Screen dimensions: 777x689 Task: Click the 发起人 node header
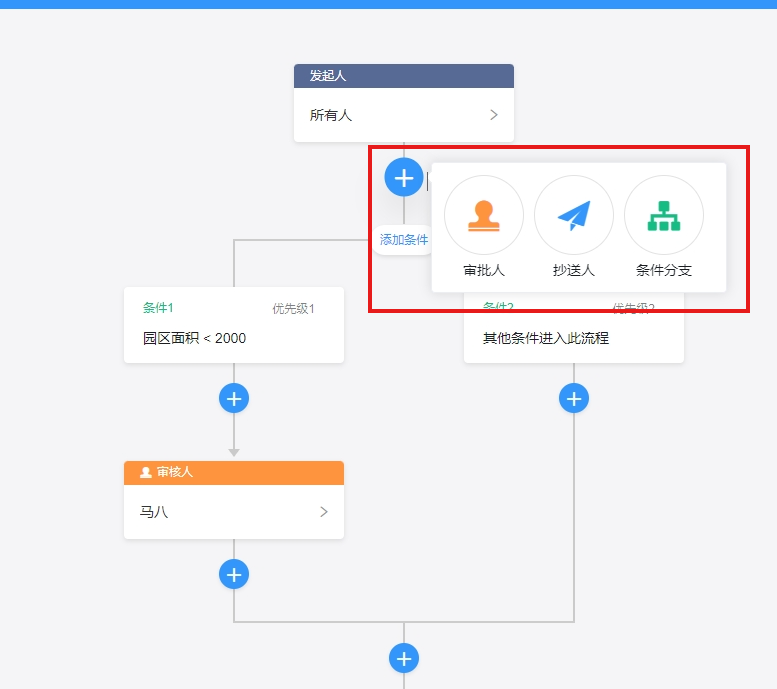(404, 76)
